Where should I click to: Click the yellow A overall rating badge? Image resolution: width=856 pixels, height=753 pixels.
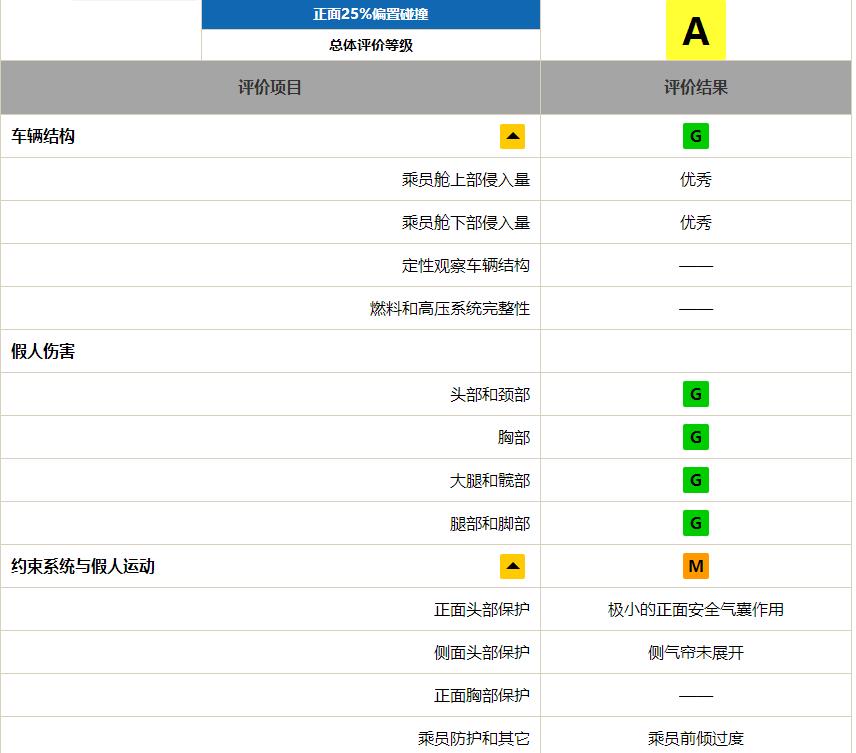[x=696, y=31]
